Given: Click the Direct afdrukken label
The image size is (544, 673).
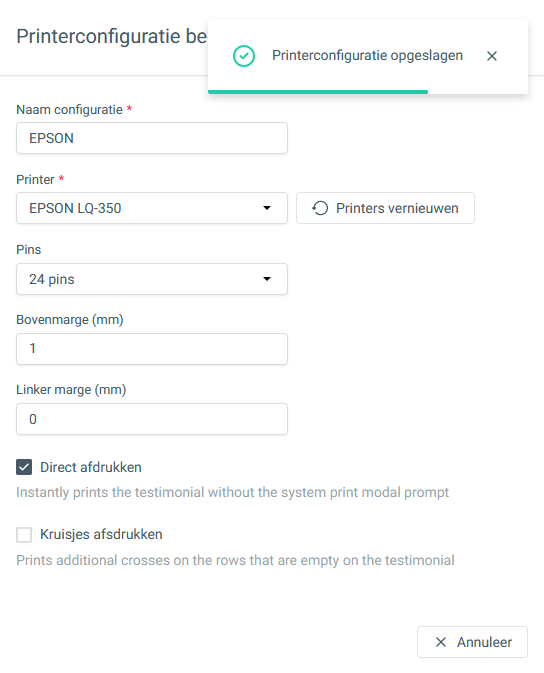Looking at the screenshot, I should pos(91,467).
